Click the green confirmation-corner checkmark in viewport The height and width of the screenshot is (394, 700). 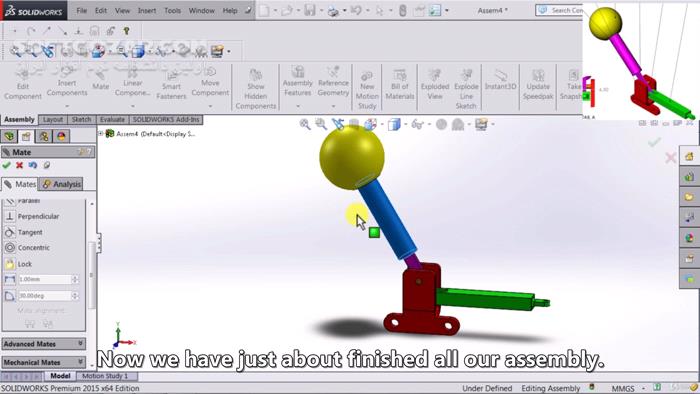[x=654, y=142]
